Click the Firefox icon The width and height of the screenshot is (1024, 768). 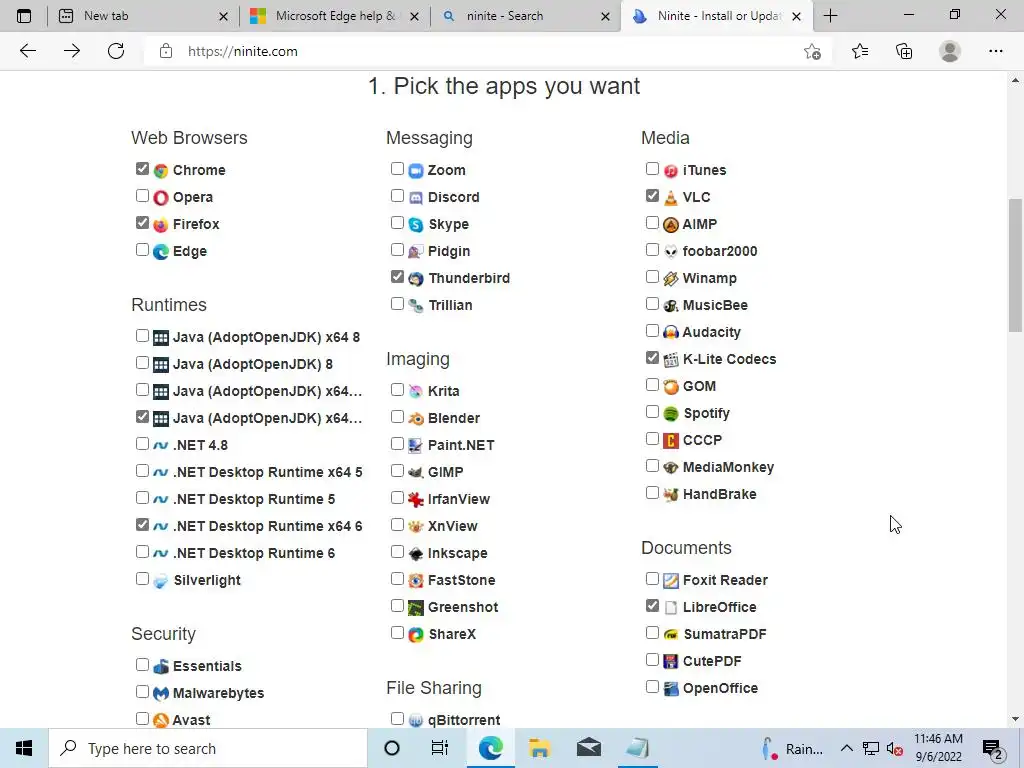(161, 225)
